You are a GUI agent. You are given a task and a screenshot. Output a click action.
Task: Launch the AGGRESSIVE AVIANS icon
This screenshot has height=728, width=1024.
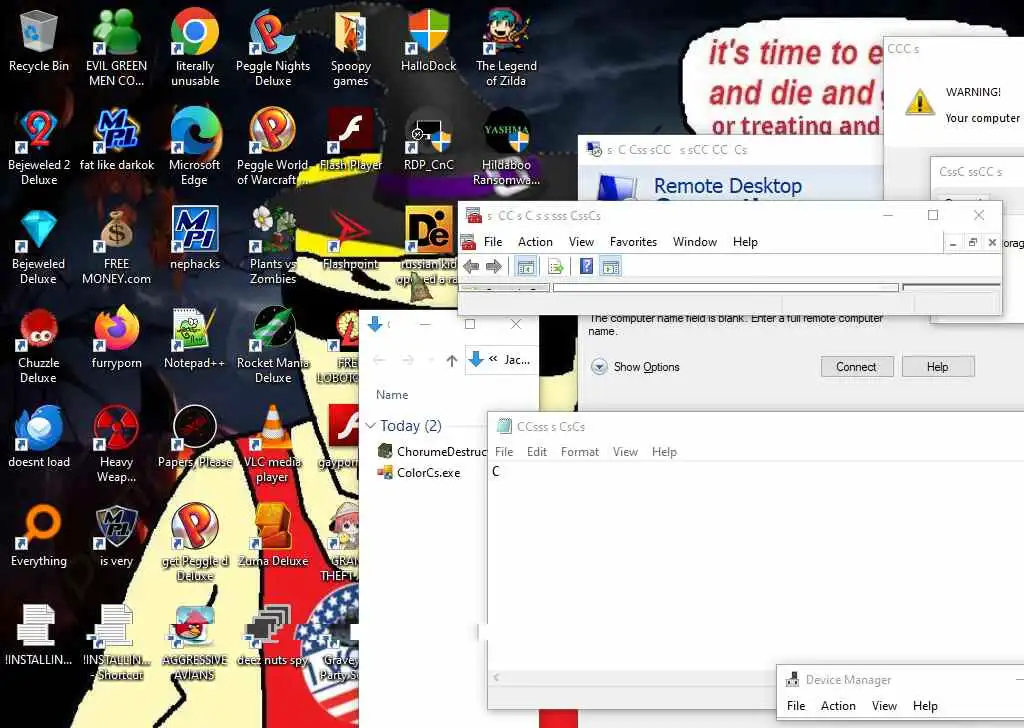[x=195, y=642]
